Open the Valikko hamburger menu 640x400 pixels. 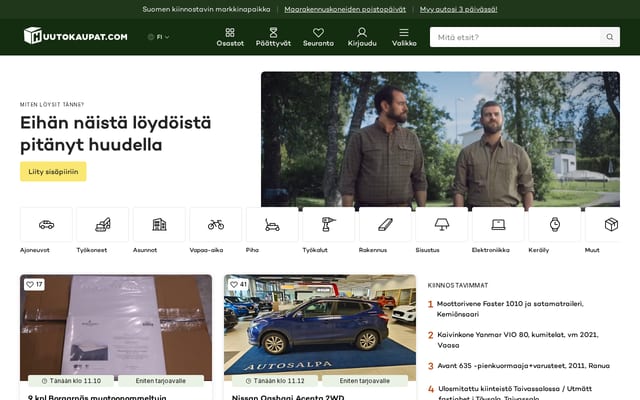tap(404, 37)
